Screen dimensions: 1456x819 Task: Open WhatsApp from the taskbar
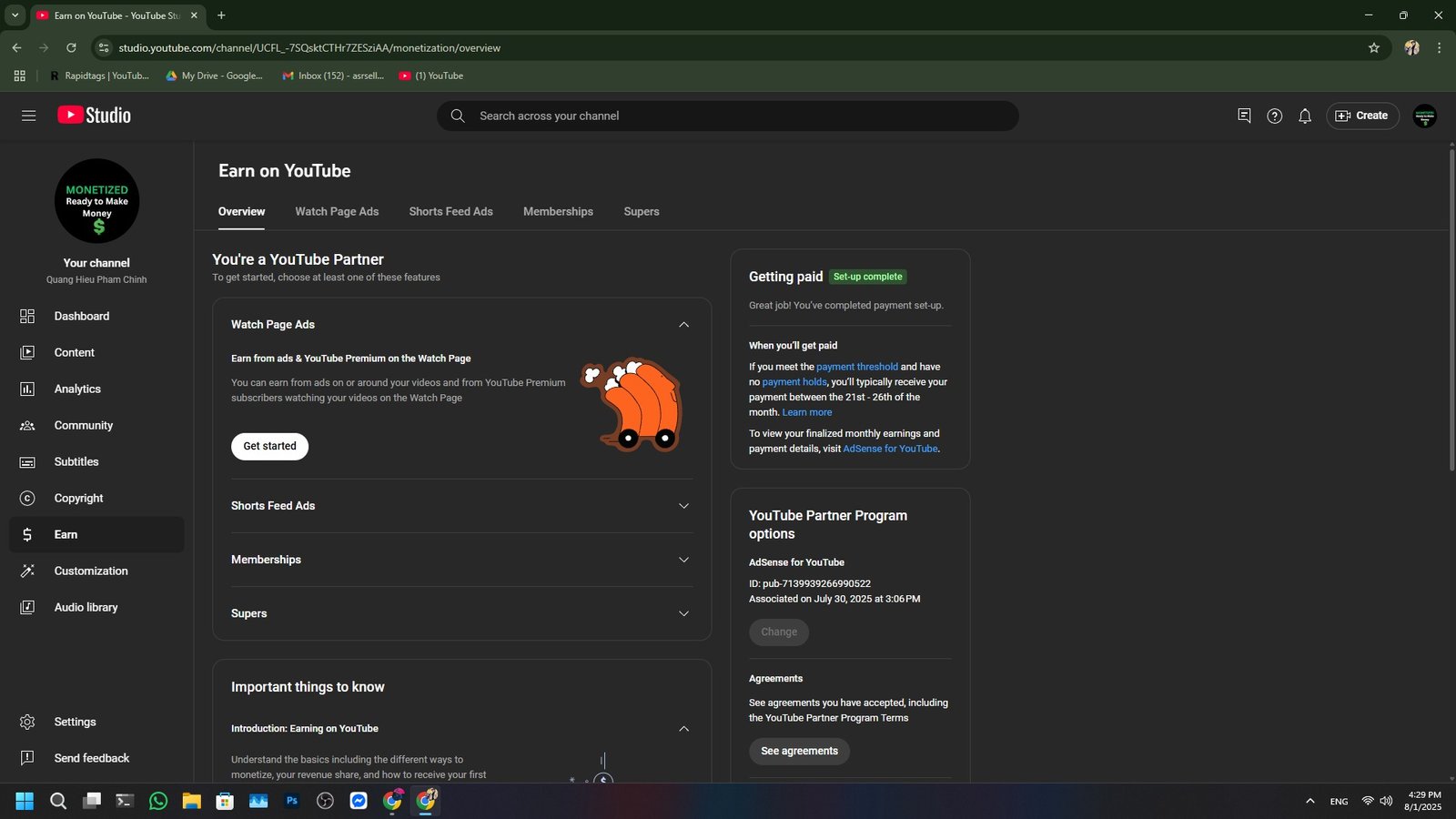[158, 801]
